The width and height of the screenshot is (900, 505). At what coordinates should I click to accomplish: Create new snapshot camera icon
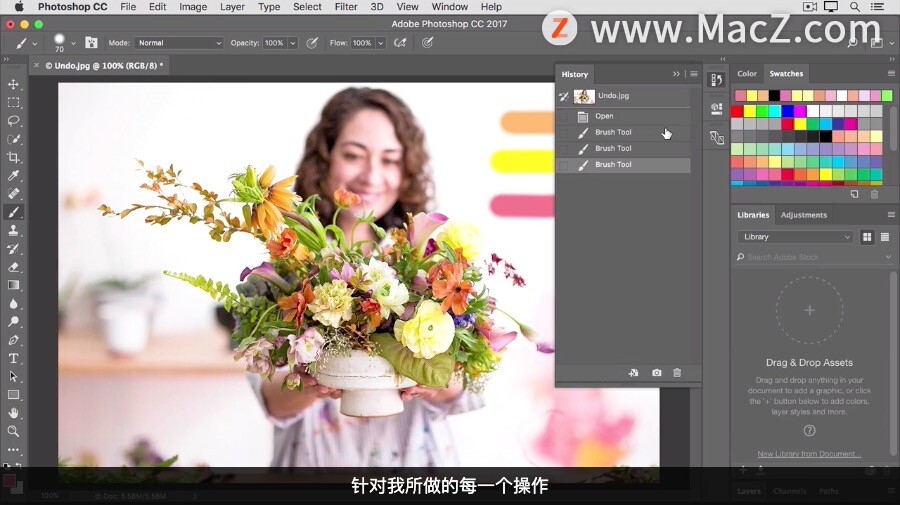click(x=657, y=372)
